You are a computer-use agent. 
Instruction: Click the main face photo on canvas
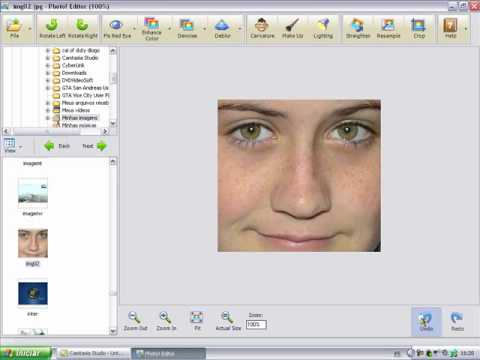[299, 175]
